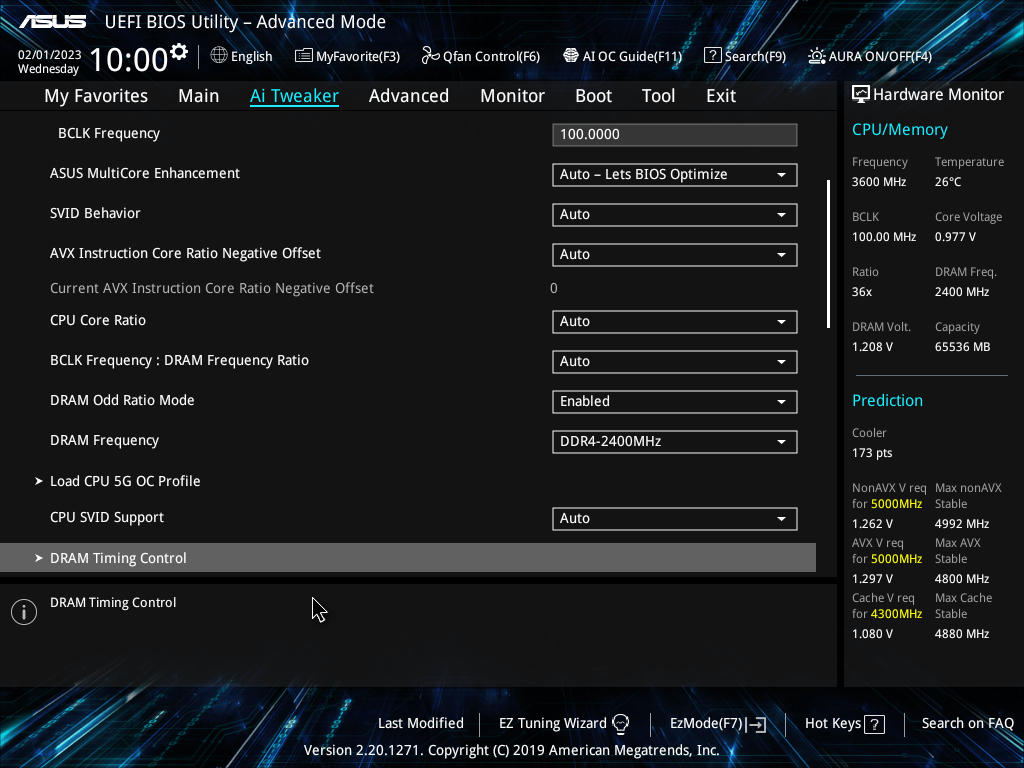Switch to the My Favorites tab
This screenshot has height=768, width=1024.
click(96, 95)
